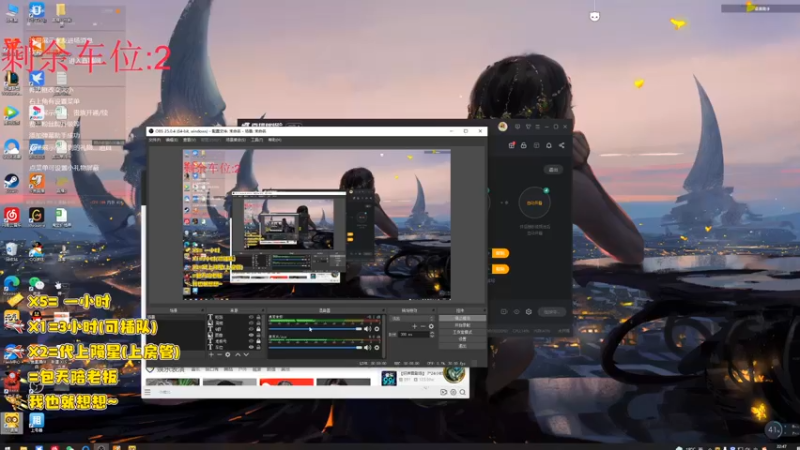Click OBS preview canvas
The width and height of the screenshot is (800, 450).
[x=317, y=224]
